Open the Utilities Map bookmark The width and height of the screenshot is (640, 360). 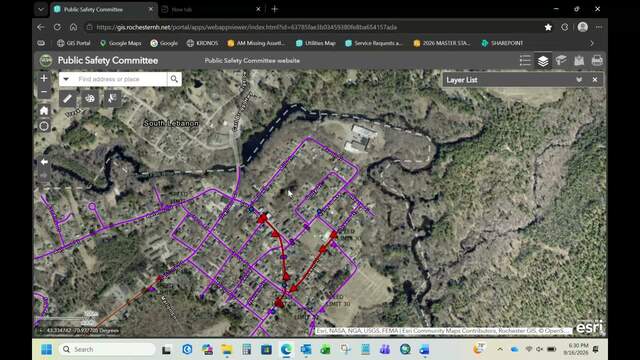tap(316, 43)
